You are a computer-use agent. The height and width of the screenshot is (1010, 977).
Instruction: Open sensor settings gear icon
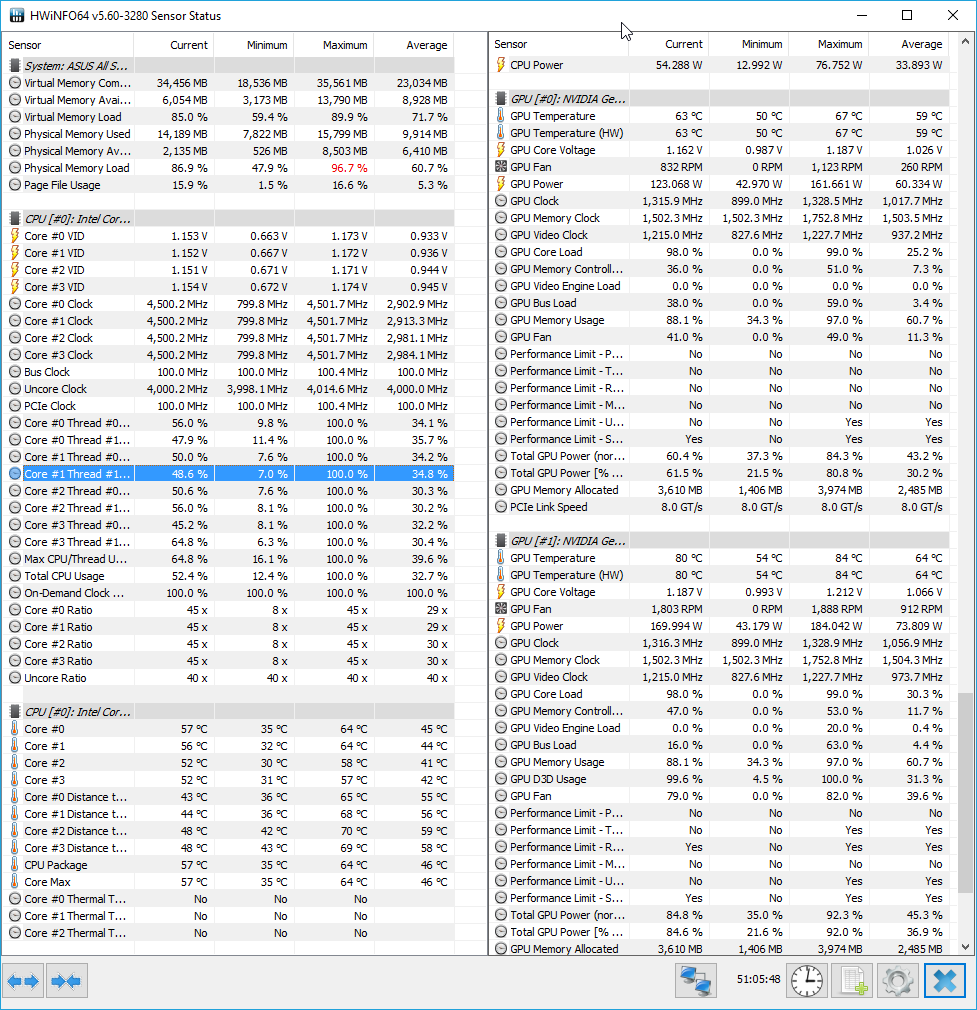[x=897, y=981]
